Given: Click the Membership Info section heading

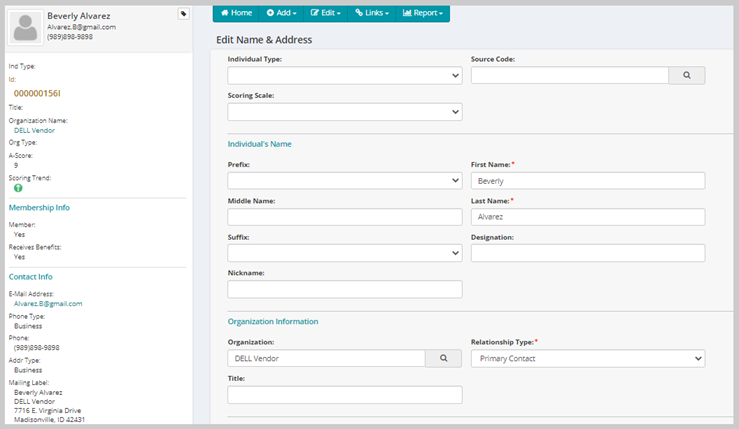Looking at the screenshot, I should pyautogui.click(x=39, y=207).
